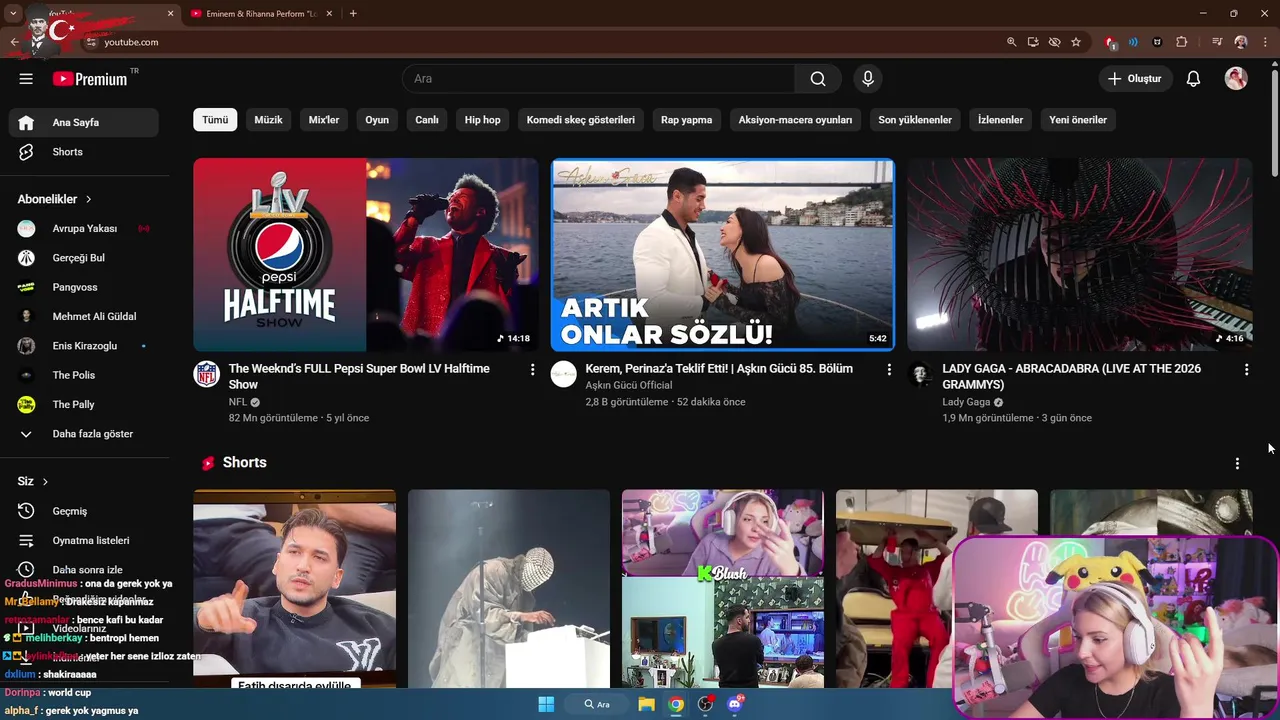Viewport: 1280px width, 720px height.
Task: Switch to Eminem & Rihanna browser tab
Action: (x=262, y=14)
